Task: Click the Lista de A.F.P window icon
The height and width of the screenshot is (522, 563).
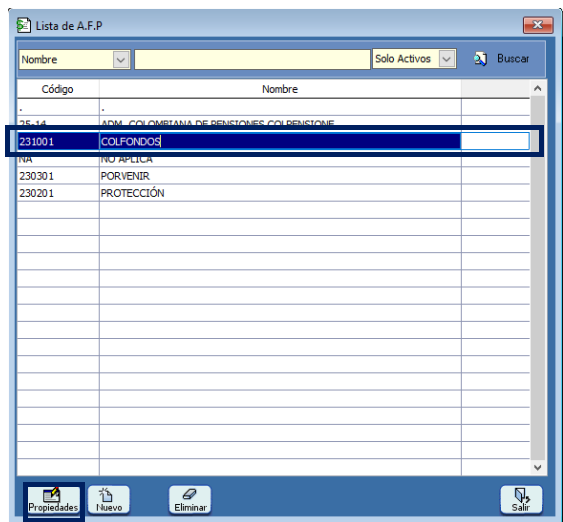Action: 24,25
